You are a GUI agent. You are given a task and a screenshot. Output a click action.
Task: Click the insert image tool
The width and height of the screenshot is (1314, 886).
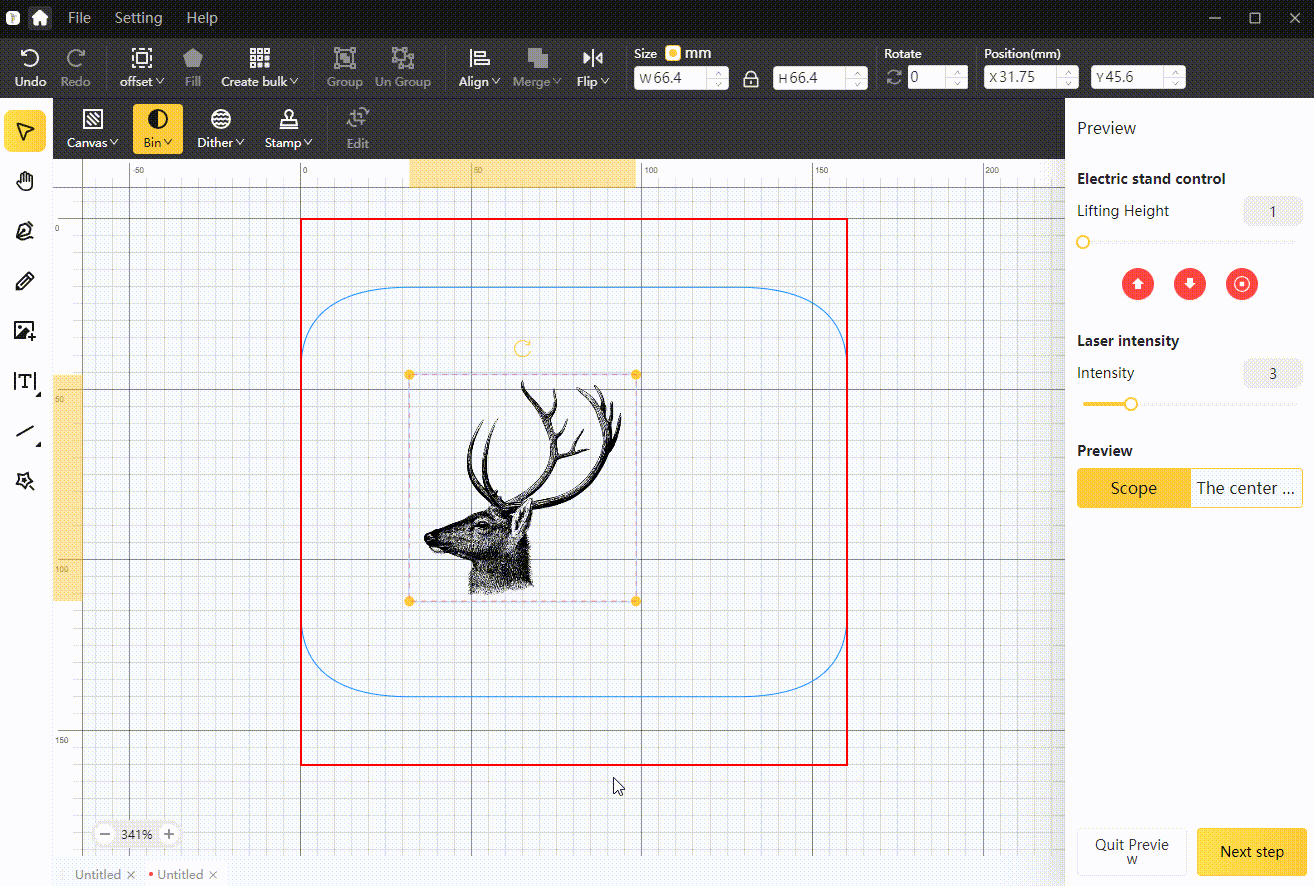point(25,331)
